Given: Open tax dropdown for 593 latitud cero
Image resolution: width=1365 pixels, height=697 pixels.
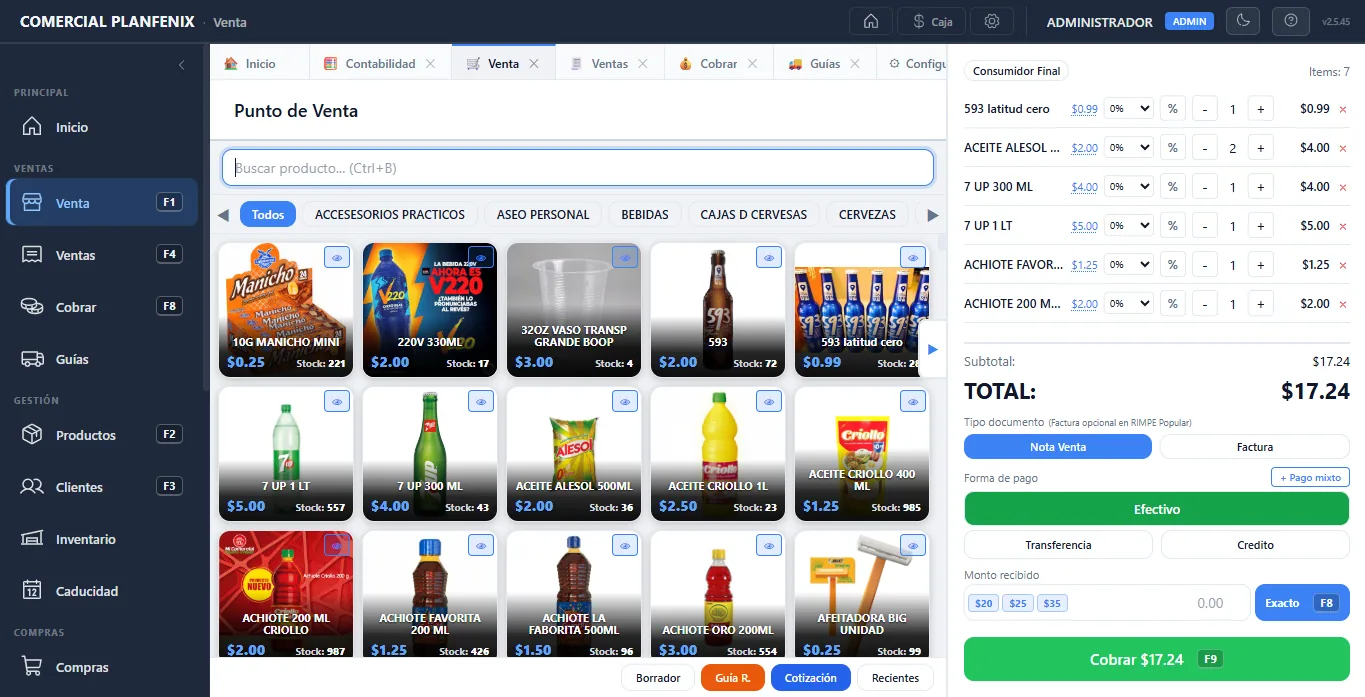Looking at the screenshot, I should pyautogui.click(x=1129, y=109).
